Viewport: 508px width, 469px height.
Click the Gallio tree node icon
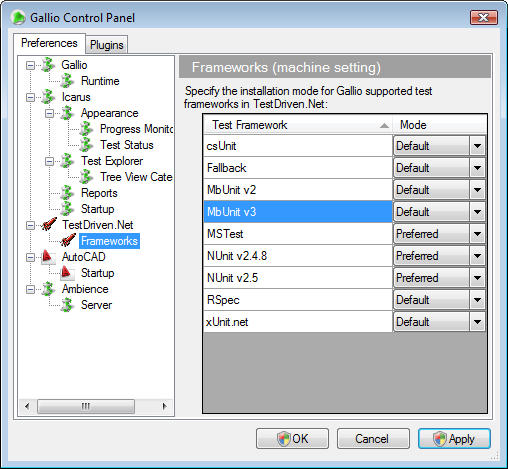coord(48,65)
